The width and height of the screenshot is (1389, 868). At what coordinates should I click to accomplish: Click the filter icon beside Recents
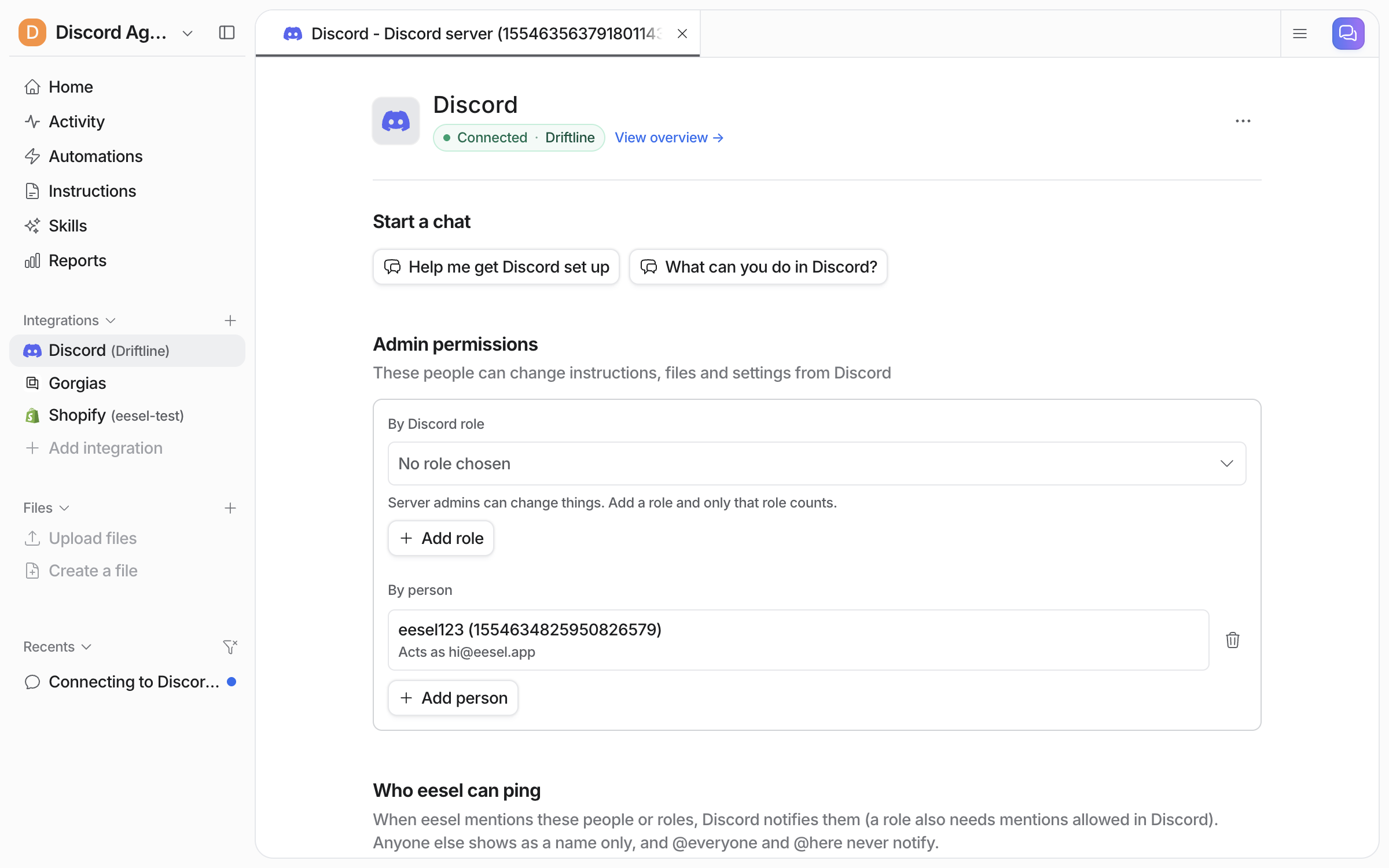coord(230,646)
